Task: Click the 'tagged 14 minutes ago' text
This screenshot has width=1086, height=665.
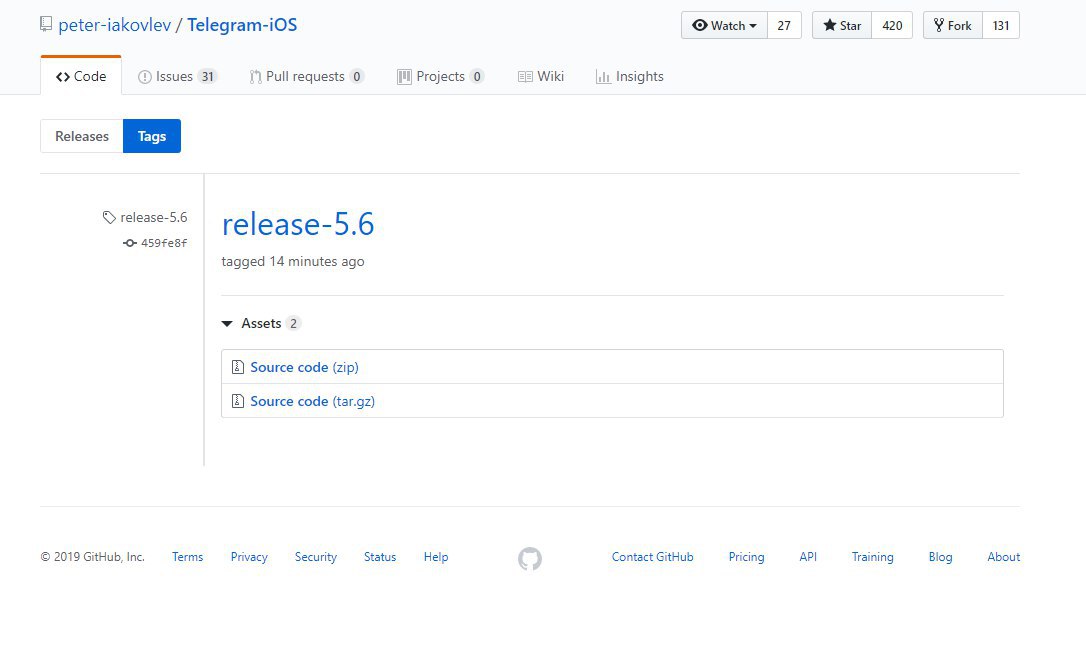Action: coord(293,262)
